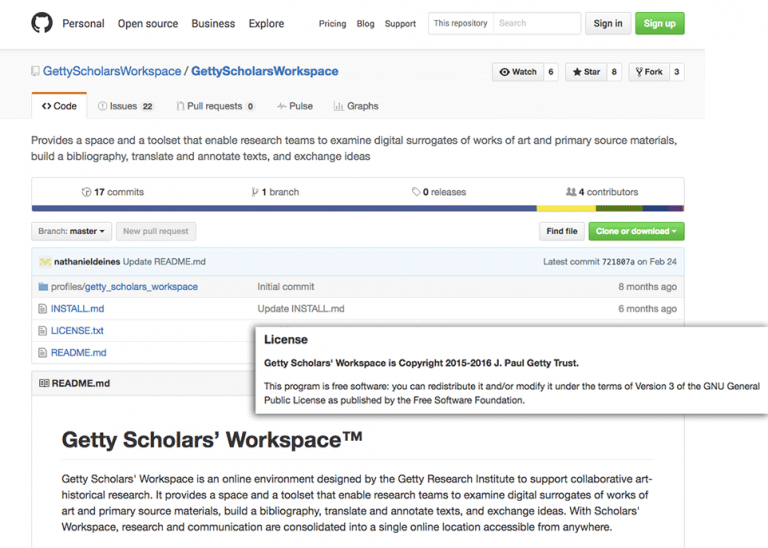
Task: Click the language color bar
Action: click(x=357, y=209)
